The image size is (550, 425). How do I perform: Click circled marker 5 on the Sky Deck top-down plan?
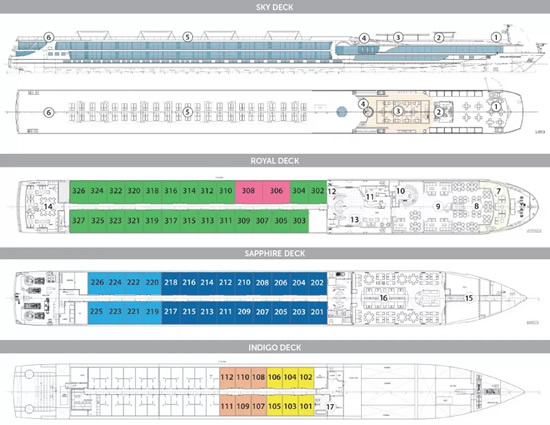tap(188, 112)
